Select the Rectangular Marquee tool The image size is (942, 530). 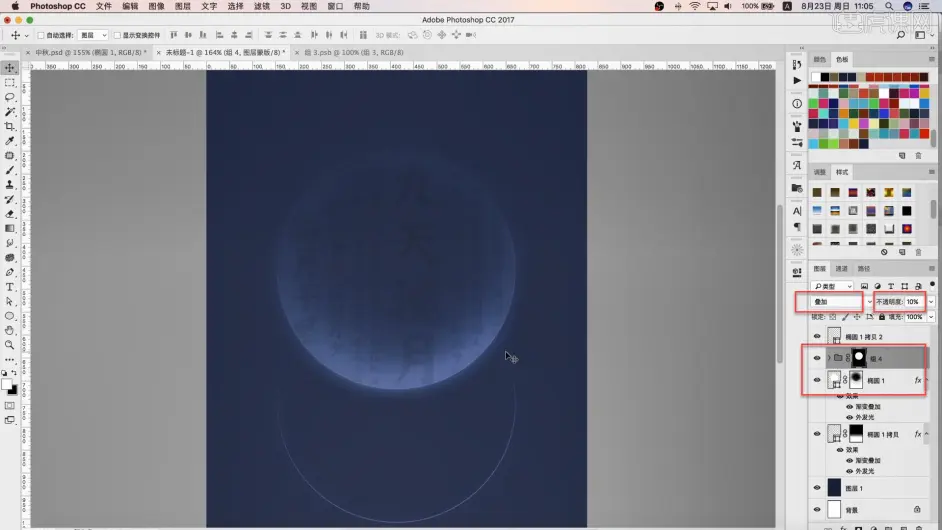pyautogui.click(x=10, y=82)
